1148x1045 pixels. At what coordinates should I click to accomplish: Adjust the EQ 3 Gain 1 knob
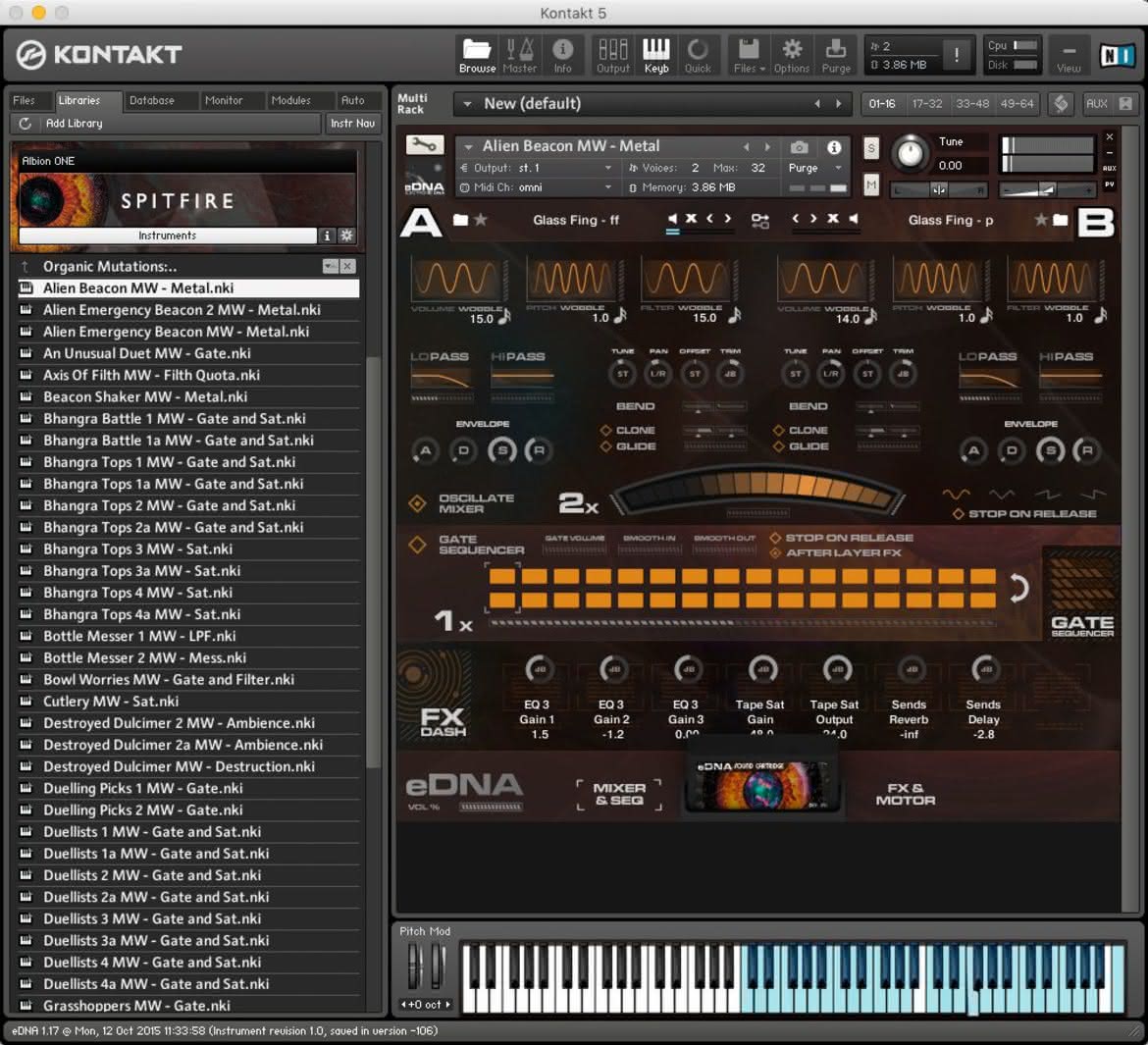(x=538, y=668)
